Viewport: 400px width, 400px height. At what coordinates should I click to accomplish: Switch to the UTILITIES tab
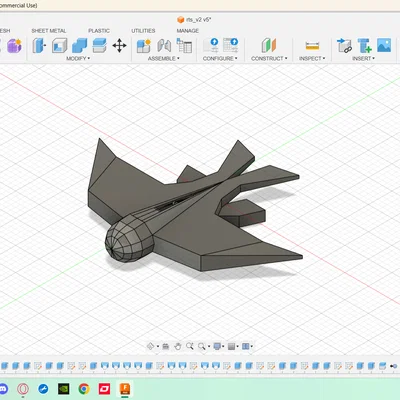(x=143, y=31)
